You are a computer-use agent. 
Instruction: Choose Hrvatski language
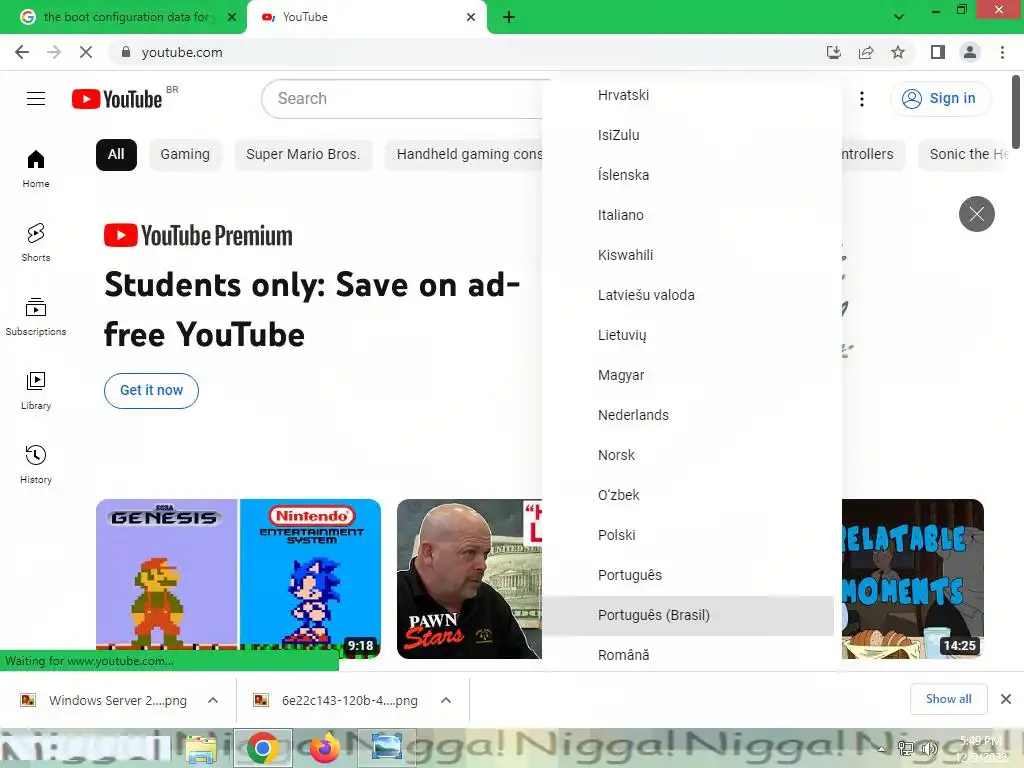point(688,95)
